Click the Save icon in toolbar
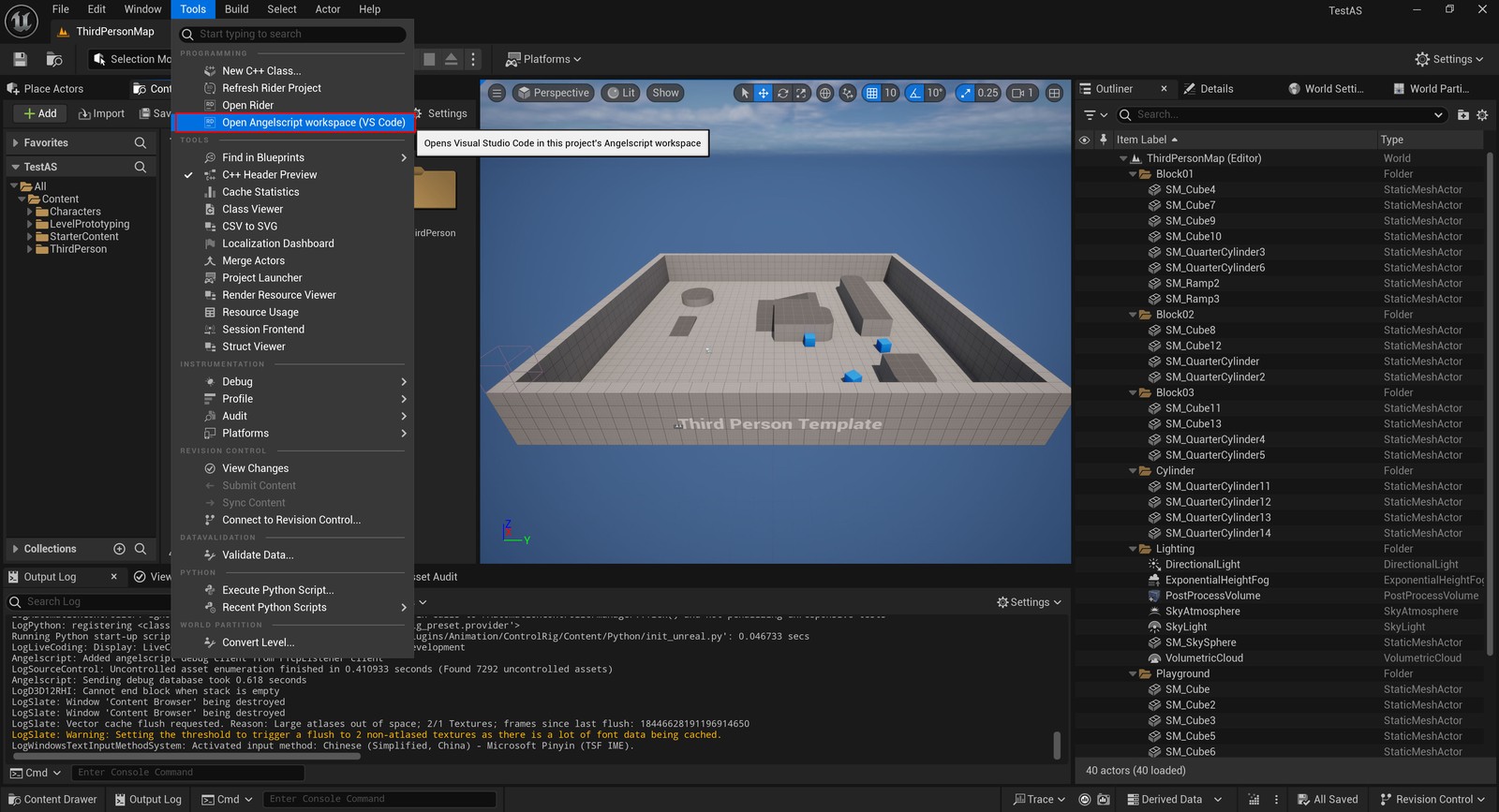 point(20,59)
